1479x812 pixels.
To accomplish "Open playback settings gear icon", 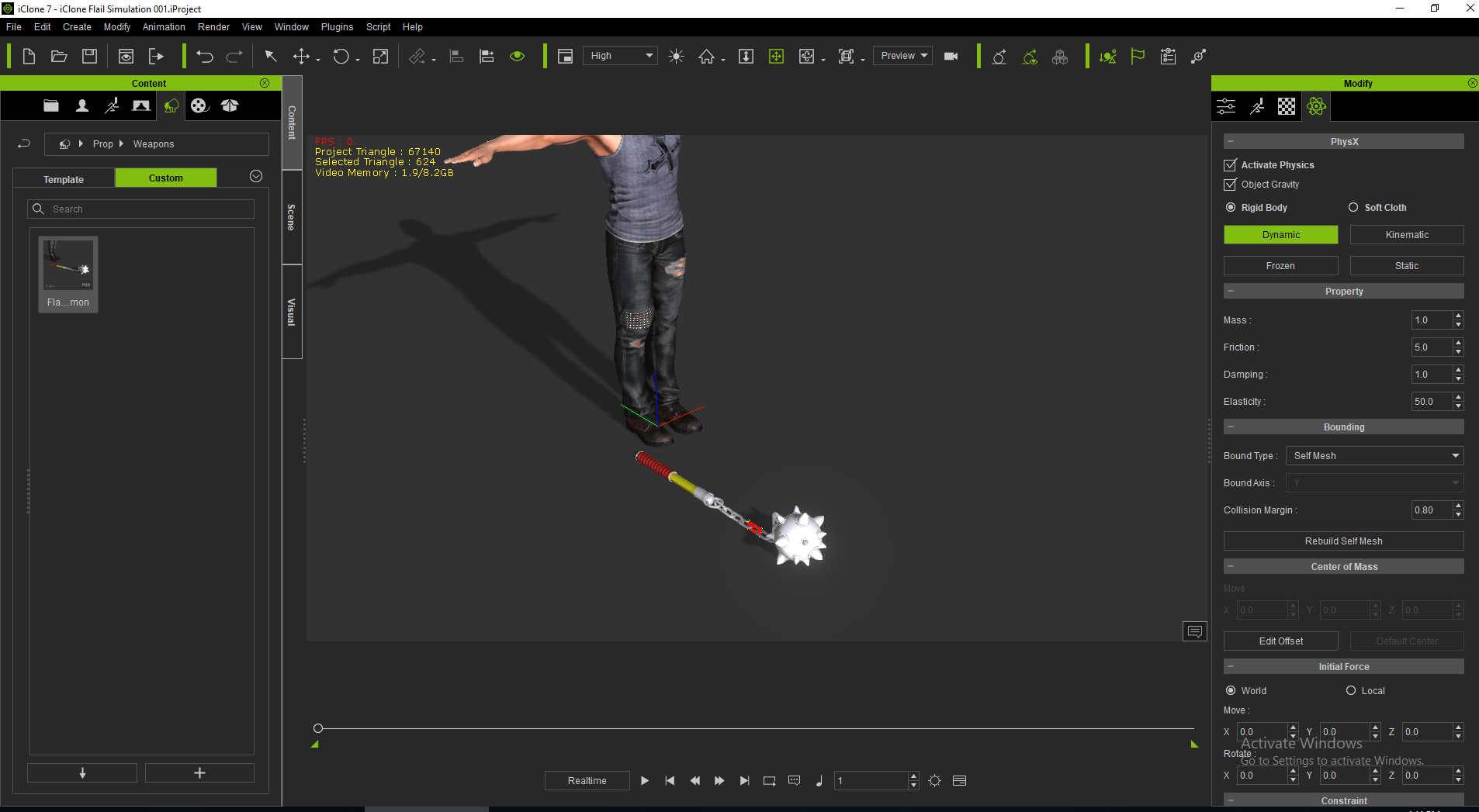I will tap(935, 780).
